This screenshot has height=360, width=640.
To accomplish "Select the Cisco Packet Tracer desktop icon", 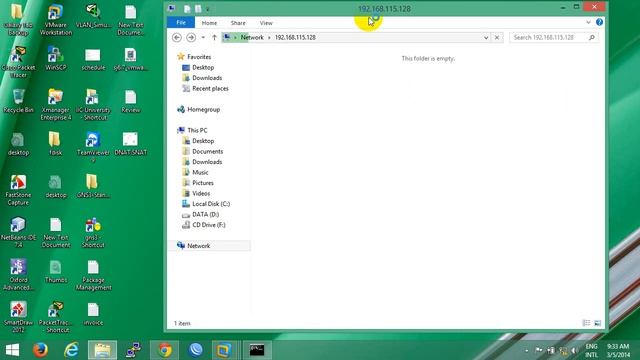I will tap(18, 62).
